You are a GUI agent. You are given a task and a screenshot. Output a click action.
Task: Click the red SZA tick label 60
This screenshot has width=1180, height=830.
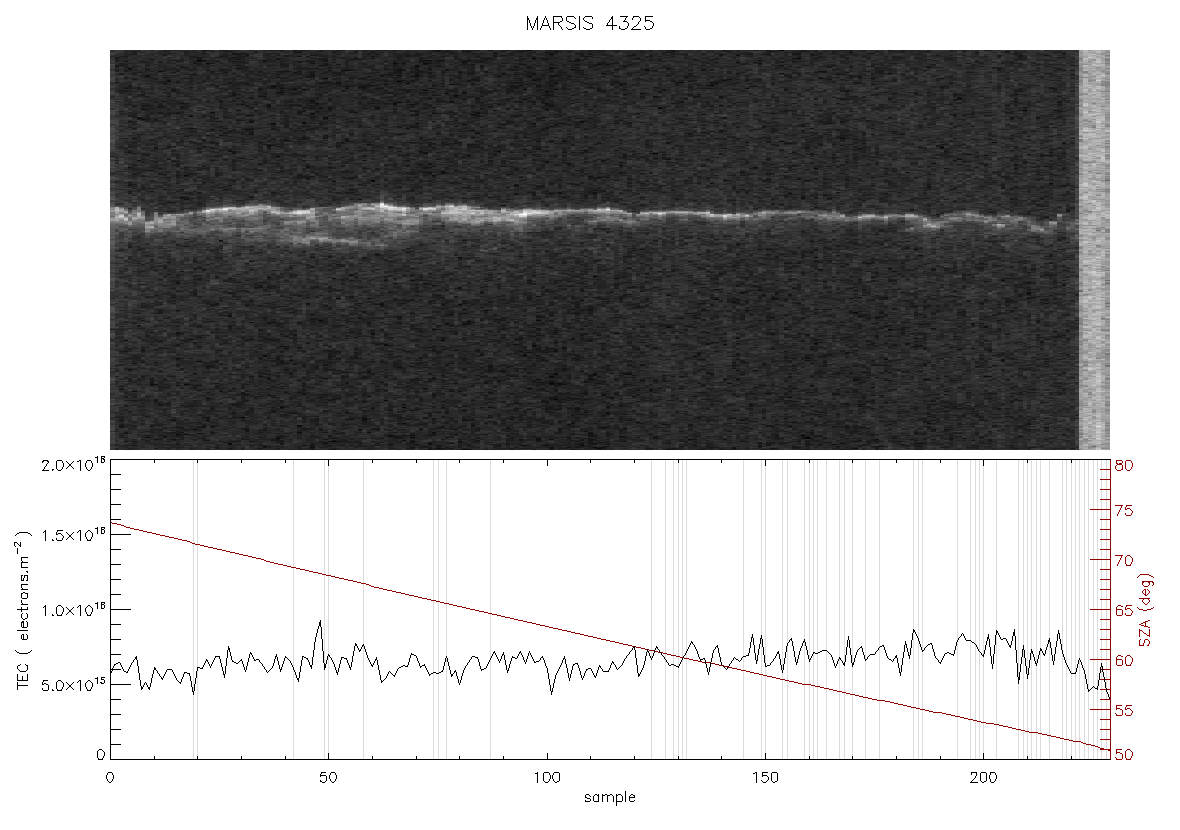point(1124,661)
